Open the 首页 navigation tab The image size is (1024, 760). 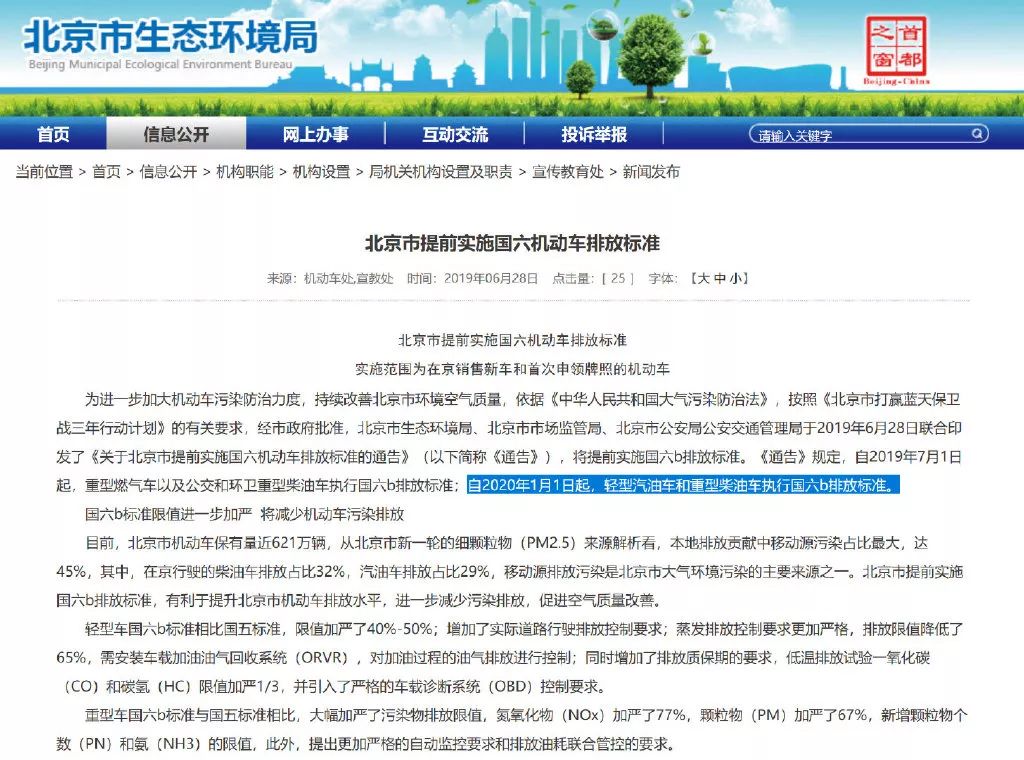(x=53, y=134)
